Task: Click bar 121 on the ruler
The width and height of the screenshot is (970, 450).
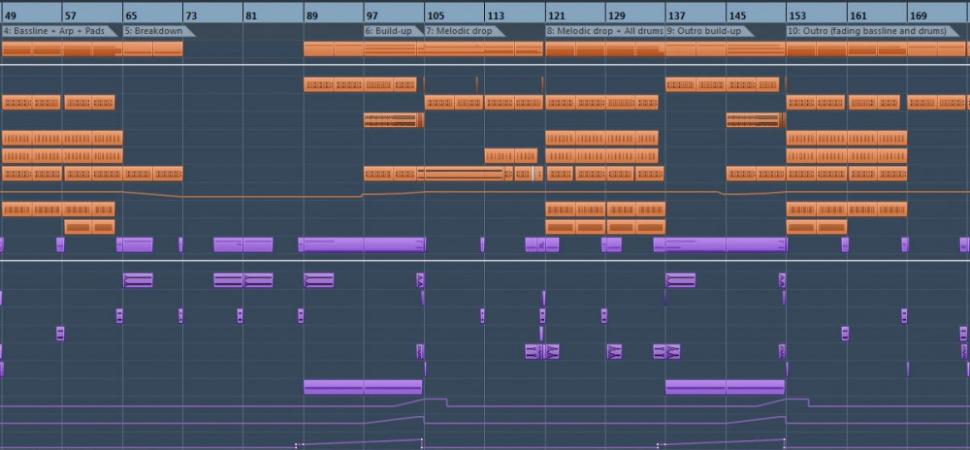Action: (556, 16)
